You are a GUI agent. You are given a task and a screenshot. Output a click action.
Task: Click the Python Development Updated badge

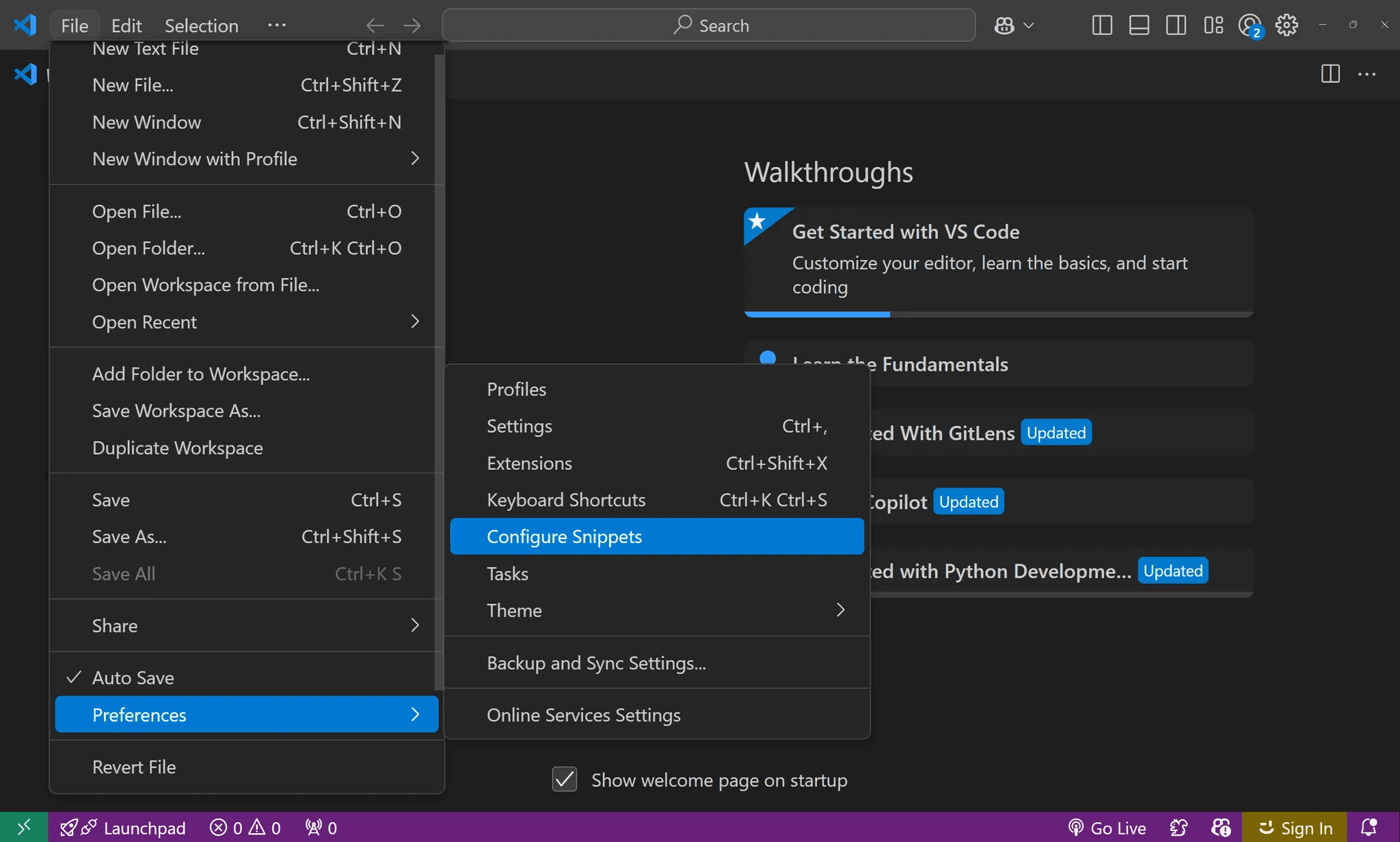(x=1173, y=570)
